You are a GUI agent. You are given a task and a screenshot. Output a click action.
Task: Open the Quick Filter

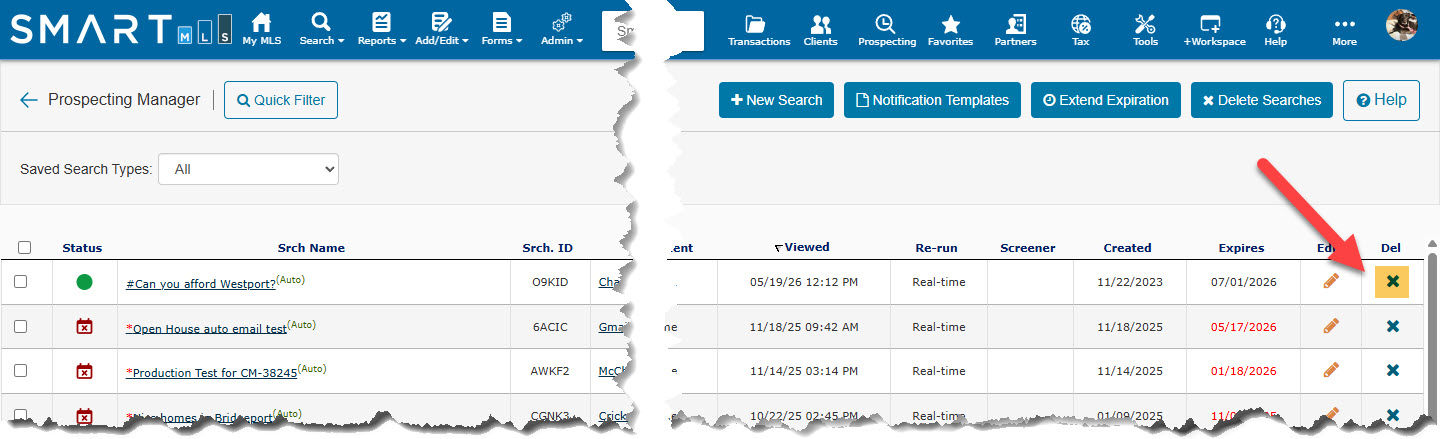point(281,100)
